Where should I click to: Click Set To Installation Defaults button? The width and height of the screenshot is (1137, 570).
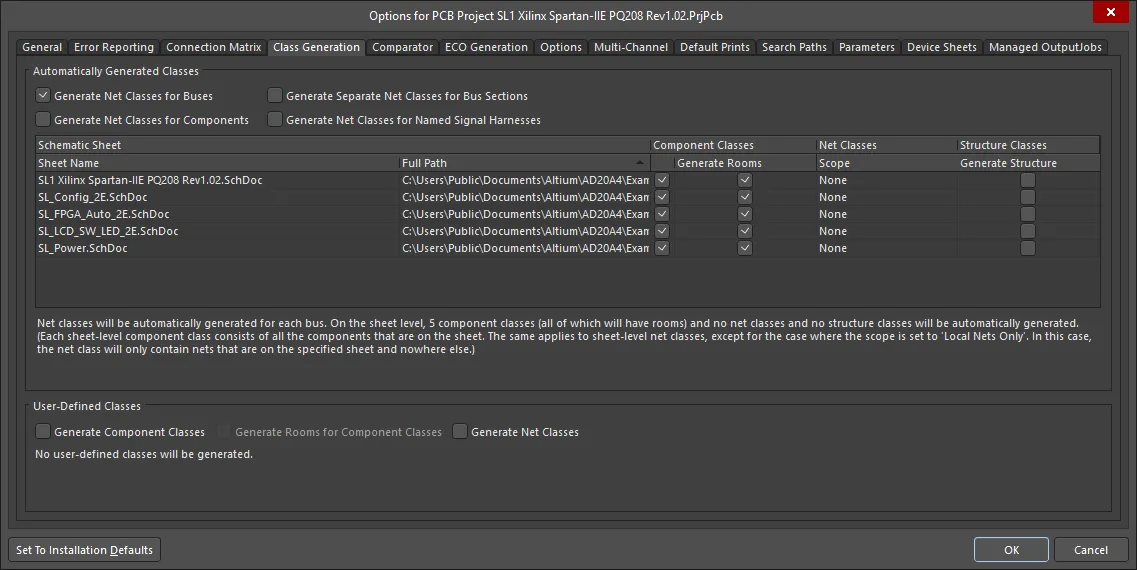tap(84, 550)
